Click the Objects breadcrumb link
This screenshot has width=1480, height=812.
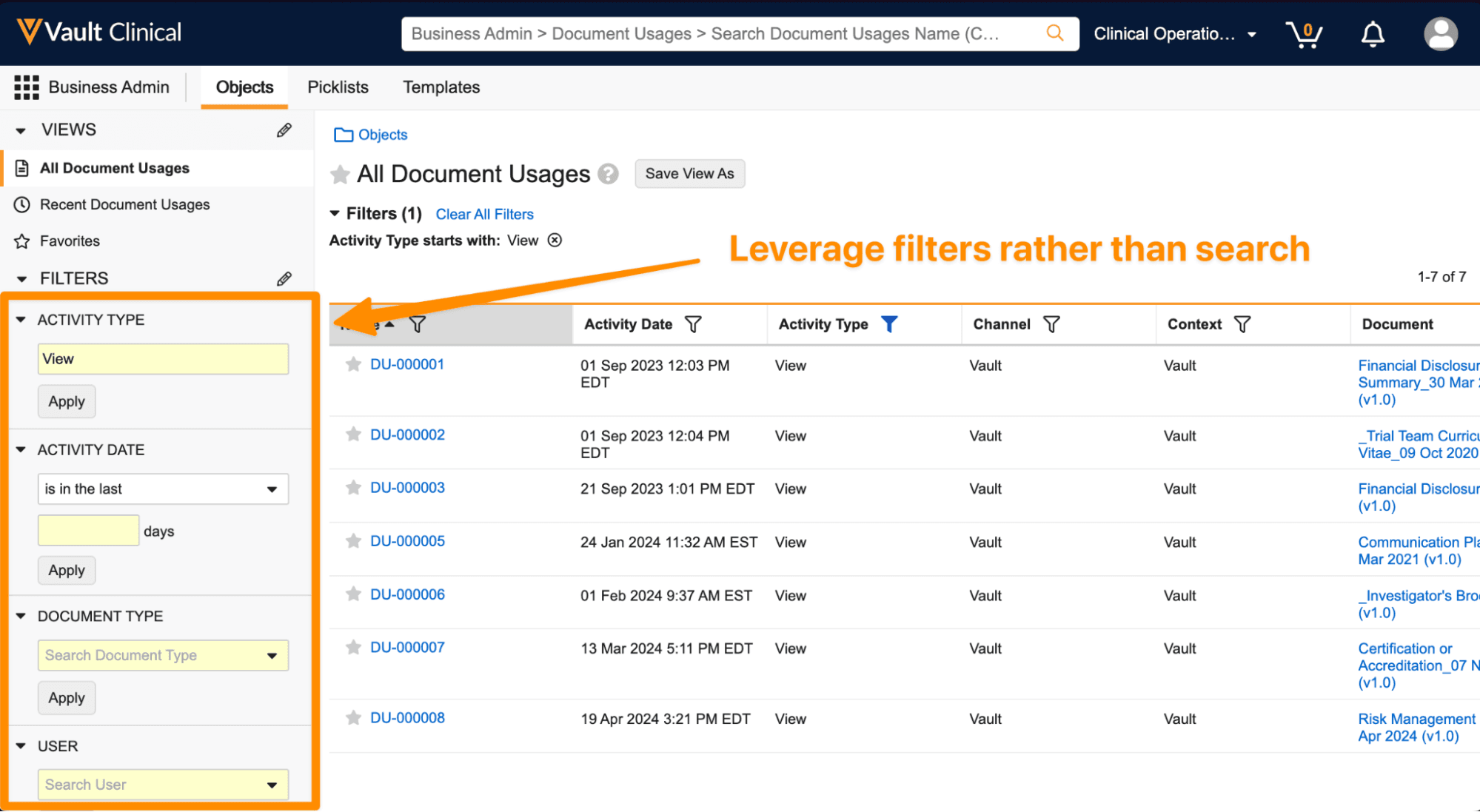click(x=383, y=135)
